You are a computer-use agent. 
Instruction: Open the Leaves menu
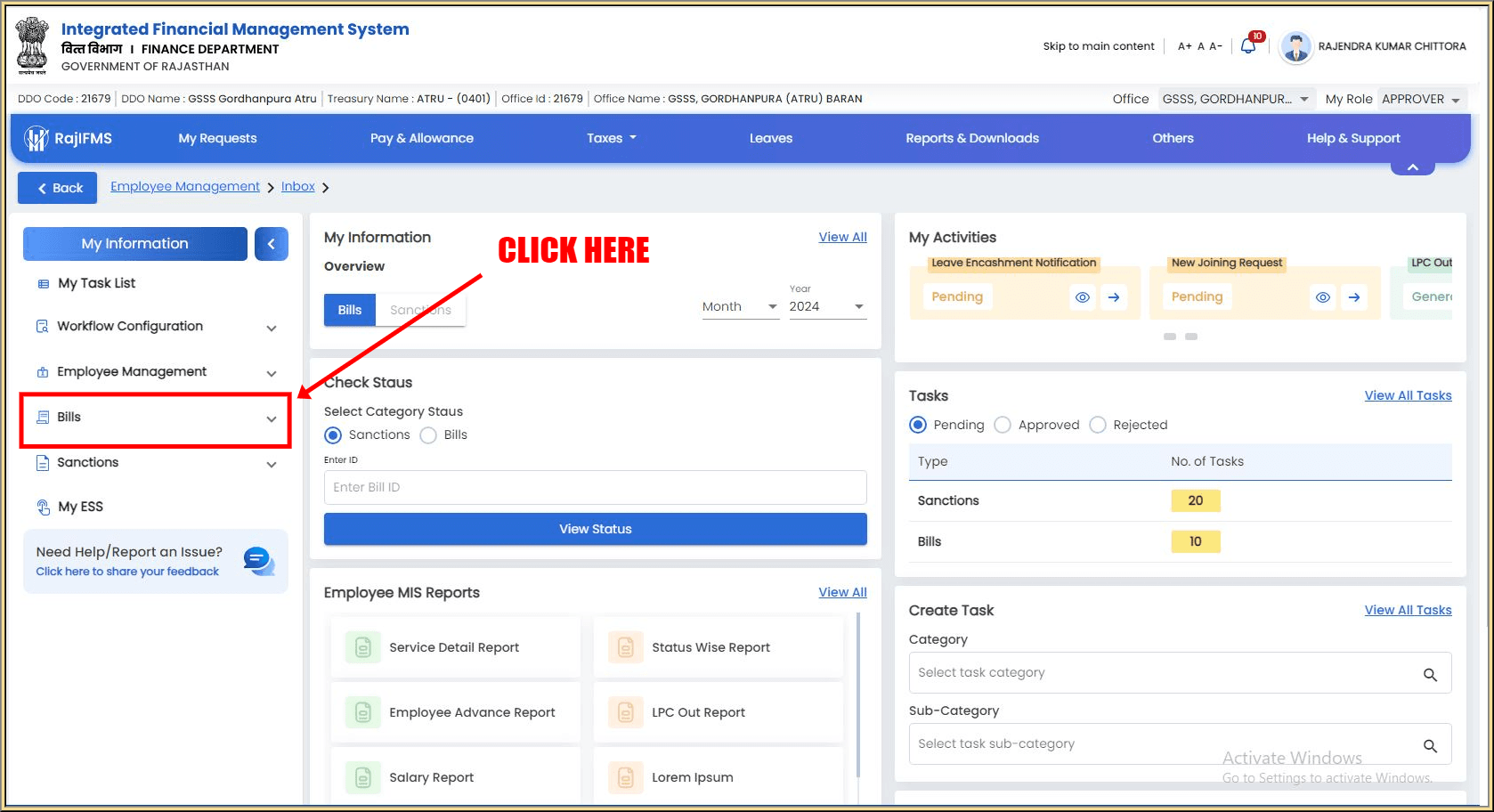771,138
